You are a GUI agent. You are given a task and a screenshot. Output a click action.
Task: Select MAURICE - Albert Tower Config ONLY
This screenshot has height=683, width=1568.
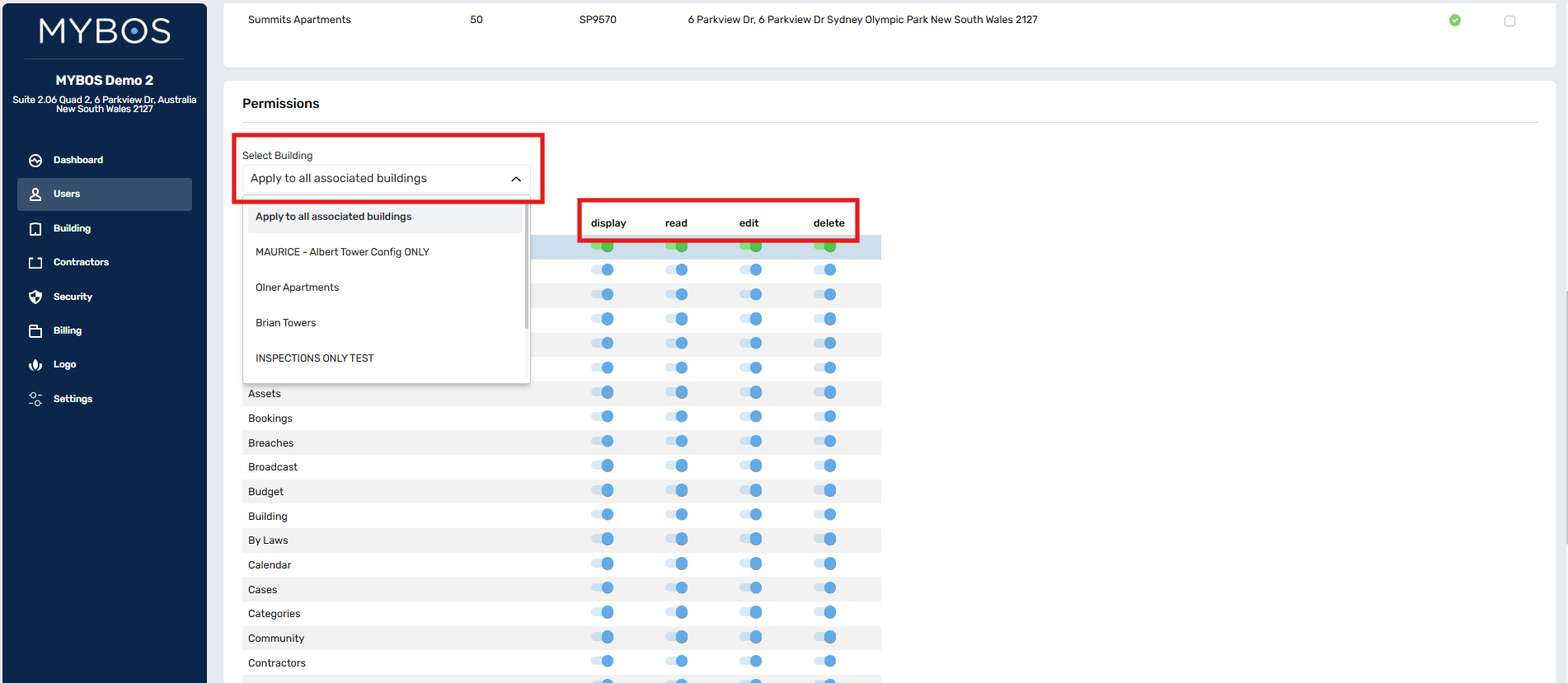tap(384, 252)
